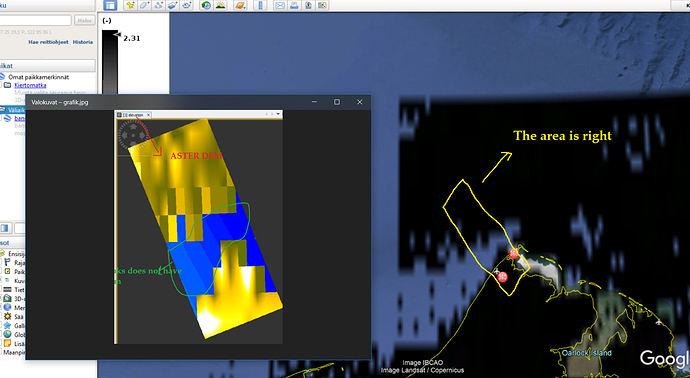Open the Record a Tour tool

pyautogui.click(x=187, y=5)
